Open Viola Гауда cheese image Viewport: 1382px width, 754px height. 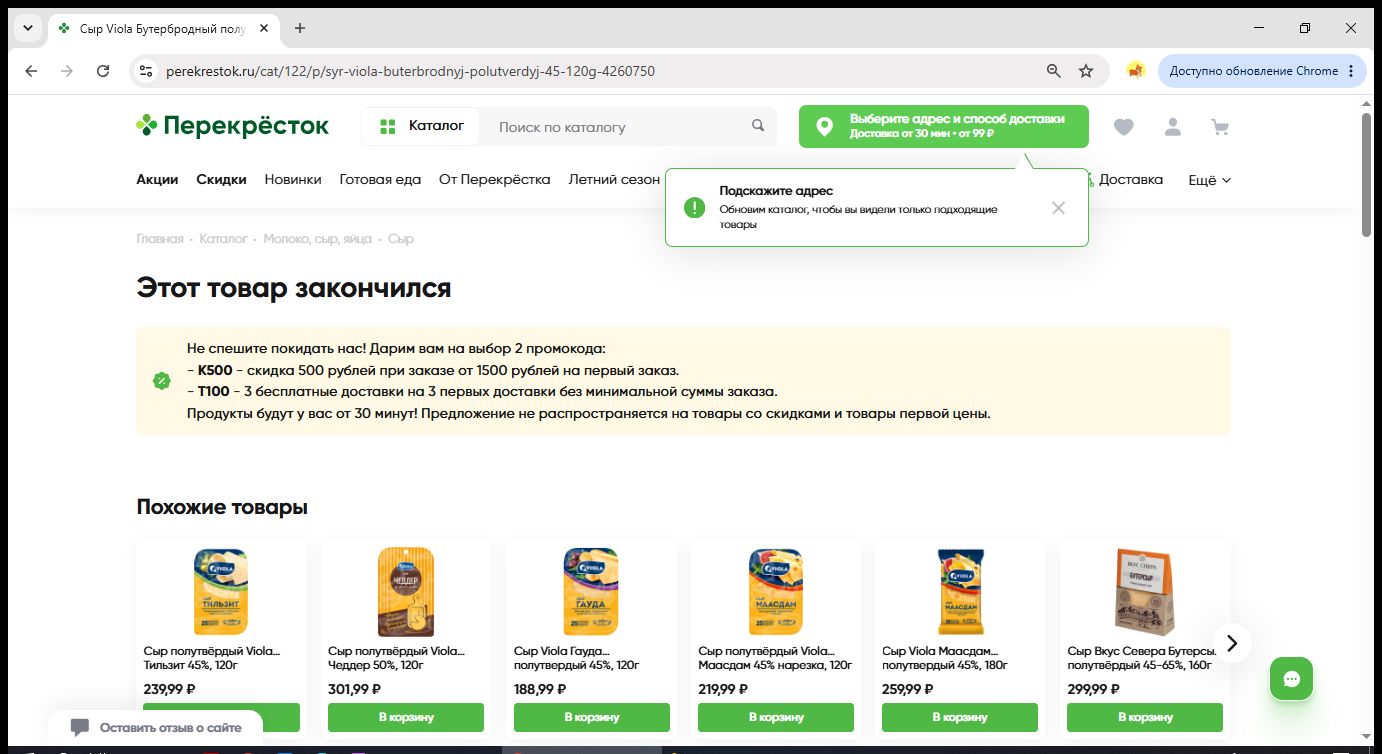pyautogui.click(x=591, y=592)
